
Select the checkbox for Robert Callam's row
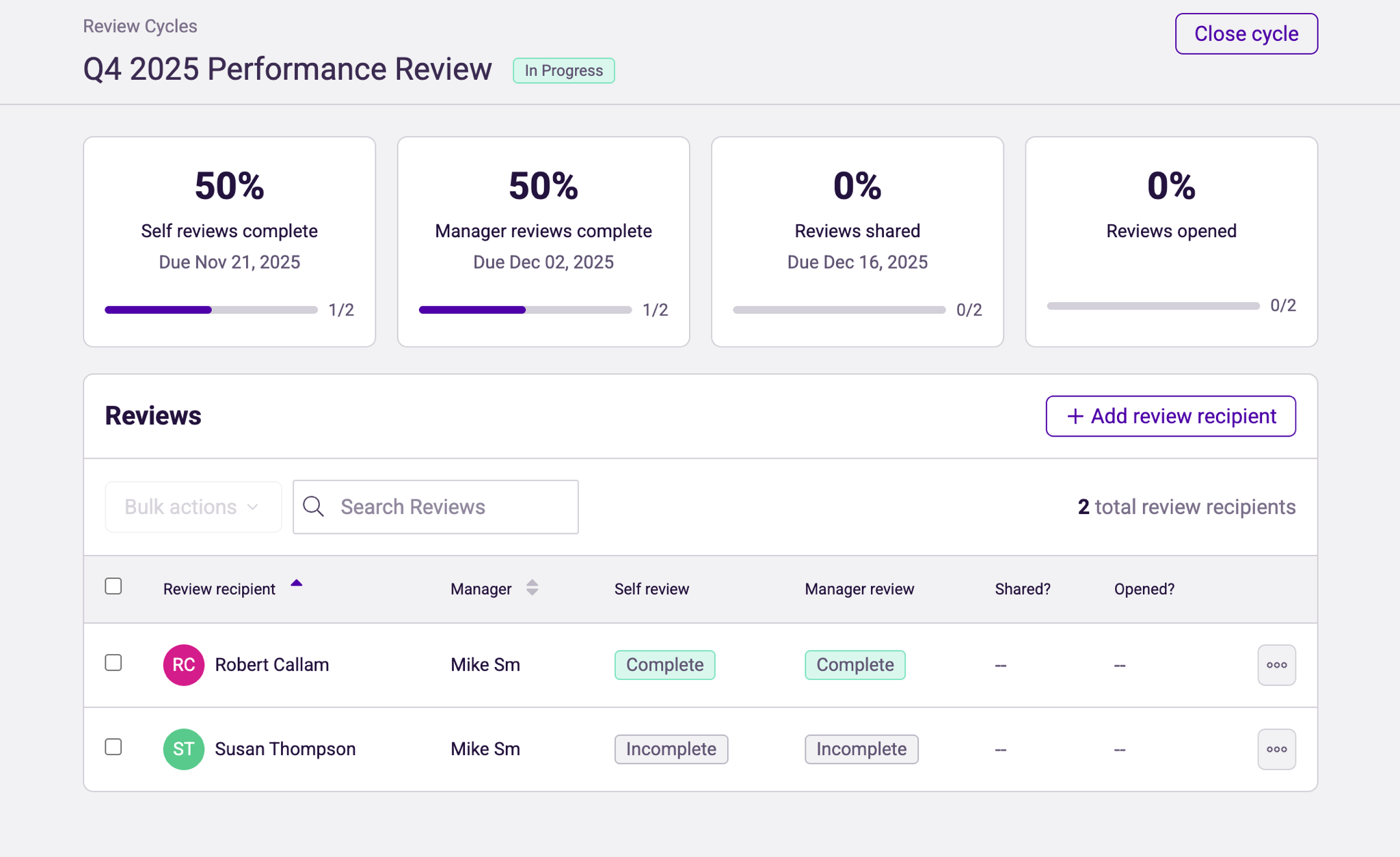pyautogui.click(x=114, y=662)
